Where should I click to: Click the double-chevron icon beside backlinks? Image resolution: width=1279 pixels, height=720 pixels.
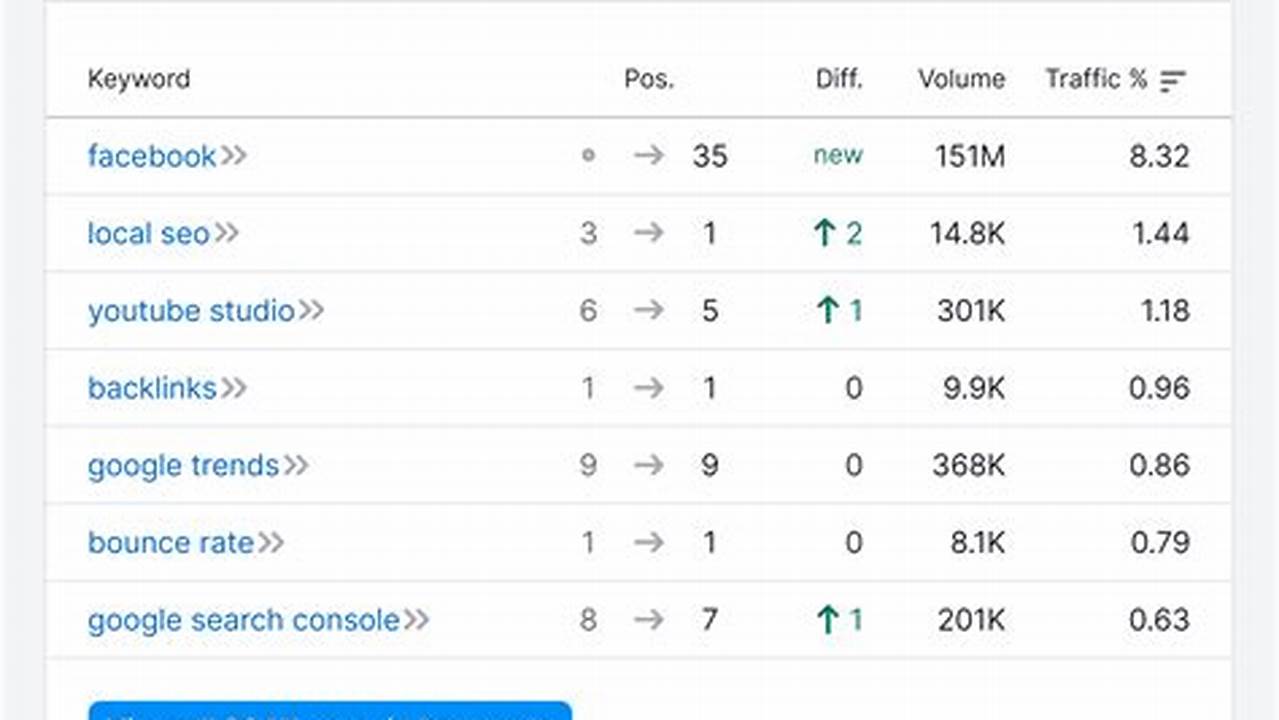tap(234, 388)
